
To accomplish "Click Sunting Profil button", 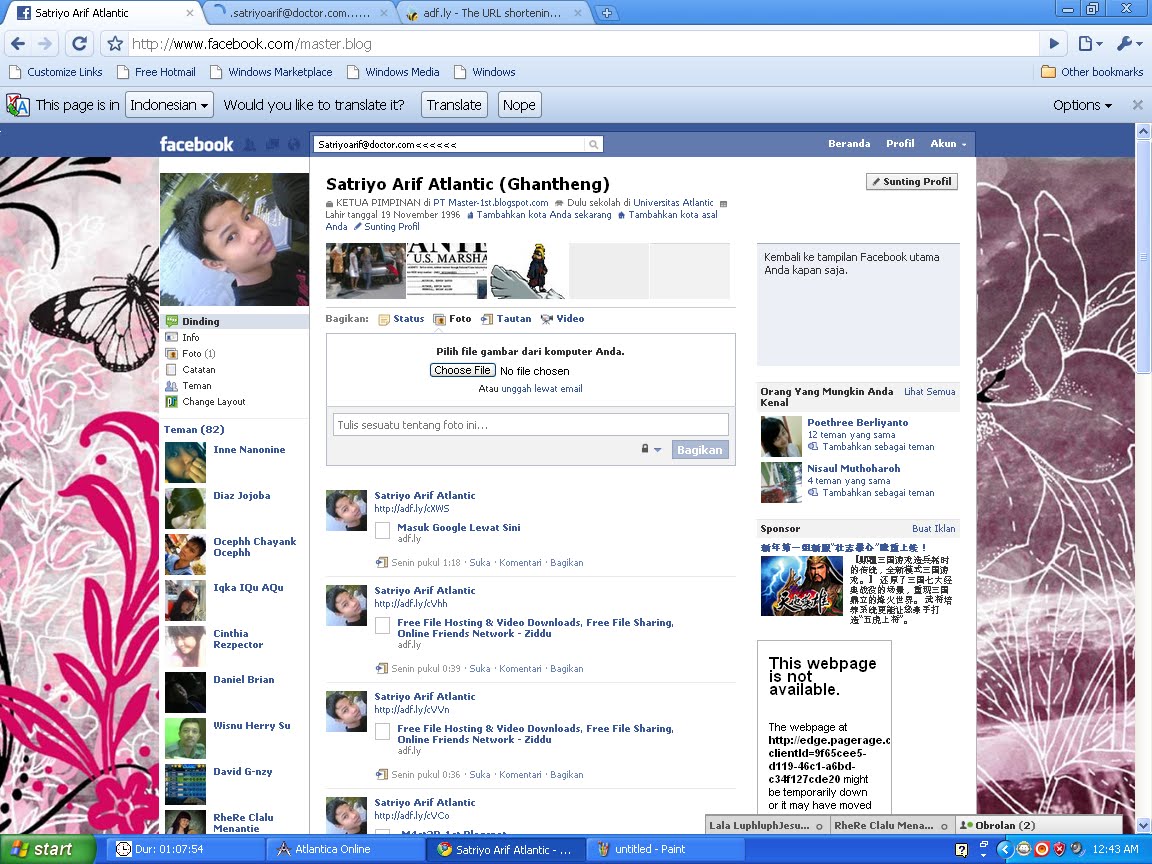I will pos(912,181).
